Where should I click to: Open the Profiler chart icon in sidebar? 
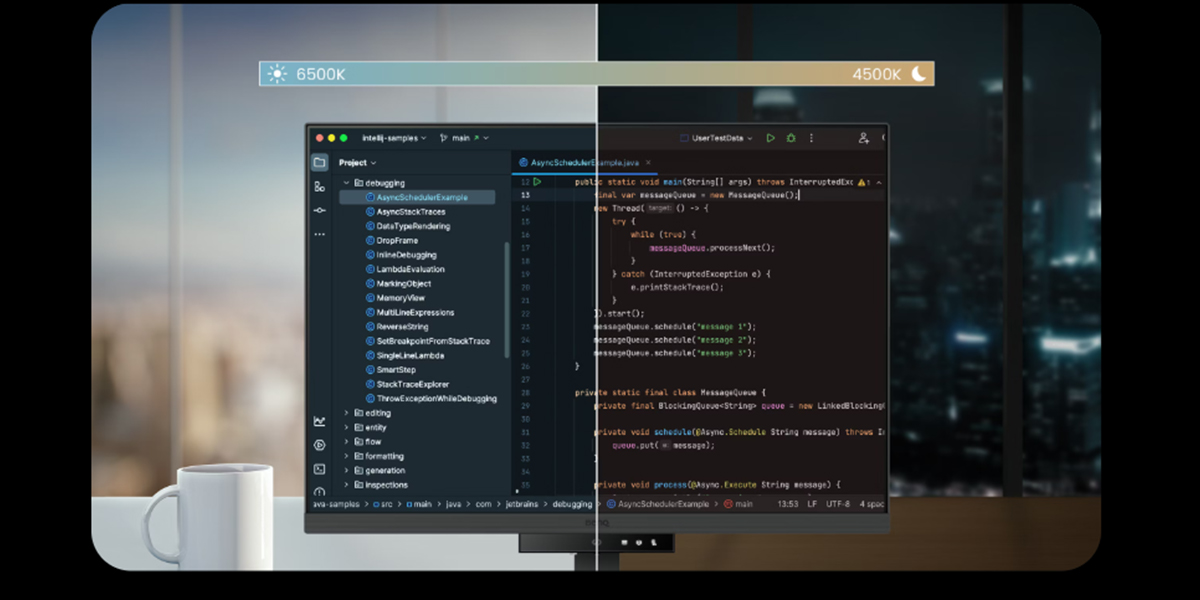[x=319, y=421]
